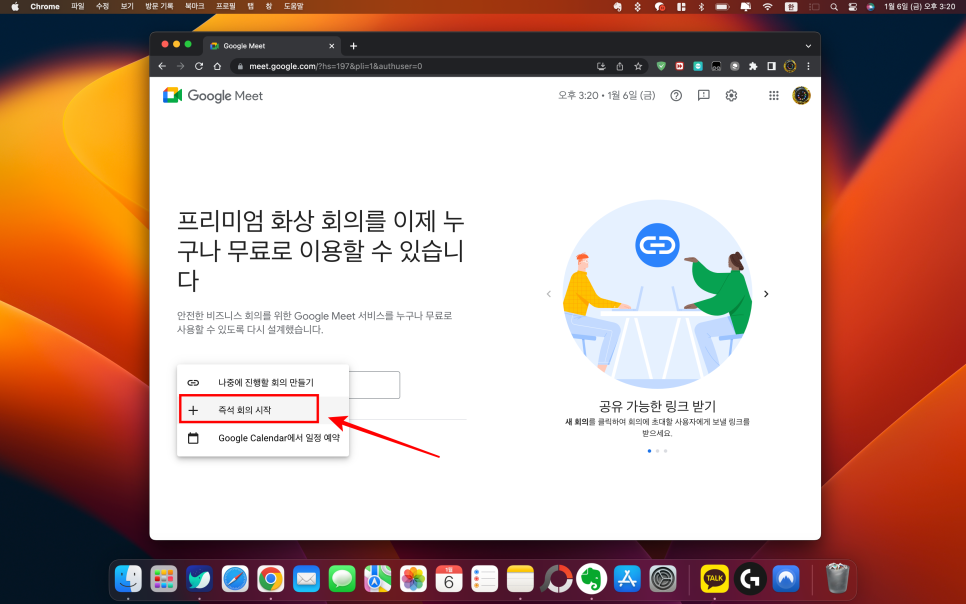
Task: Open the Apple menu
Action: tap(15, 6)
